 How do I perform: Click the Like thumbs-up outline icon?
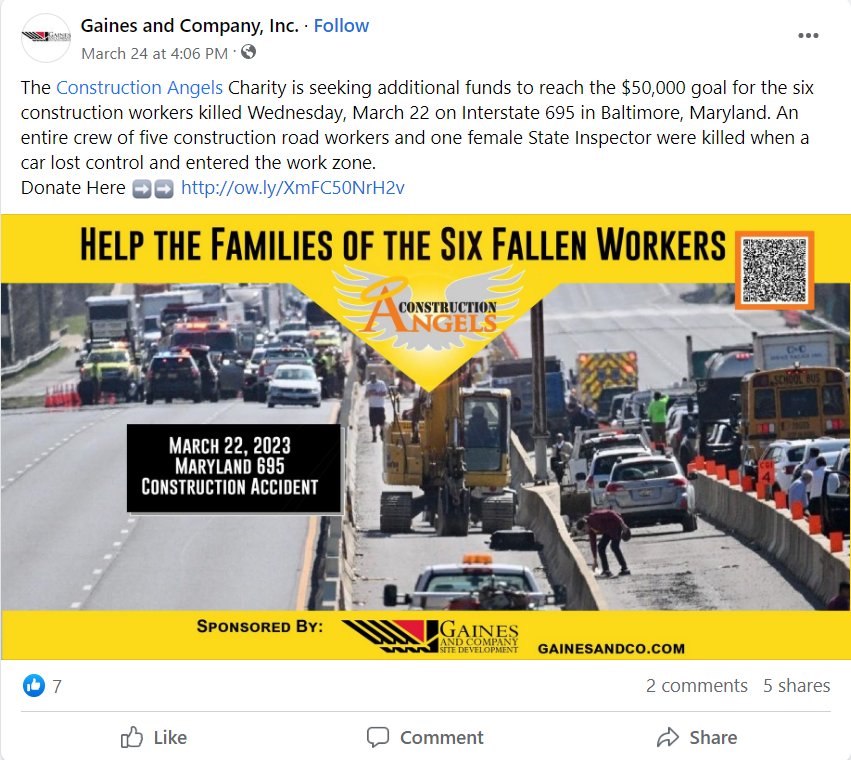point(132,737)
